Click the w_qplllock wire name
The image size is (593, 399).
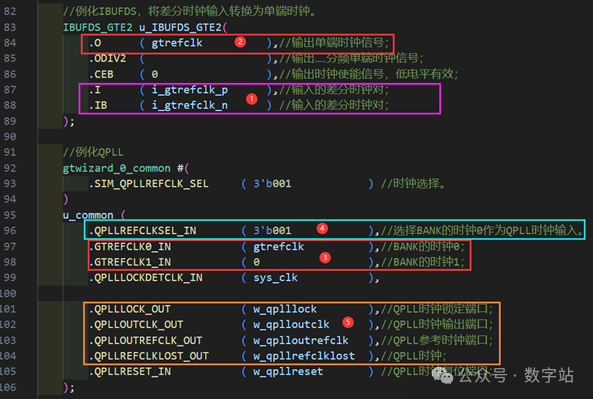(x=285, y=309)
